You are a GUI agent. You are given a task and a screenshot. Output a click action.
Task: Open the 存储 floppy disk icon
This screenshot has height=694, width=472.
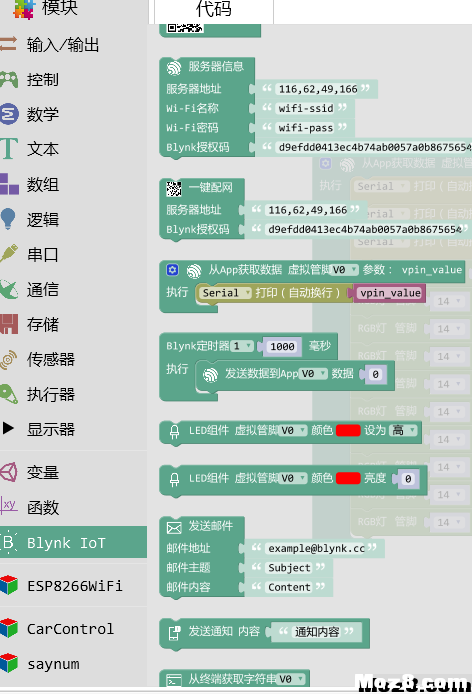coord(9,324)
